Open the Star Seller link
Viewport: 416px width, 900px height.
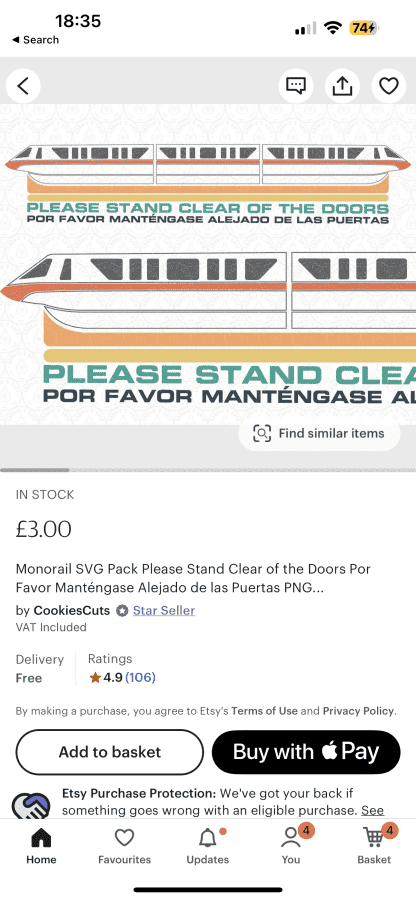click(164, 611)
